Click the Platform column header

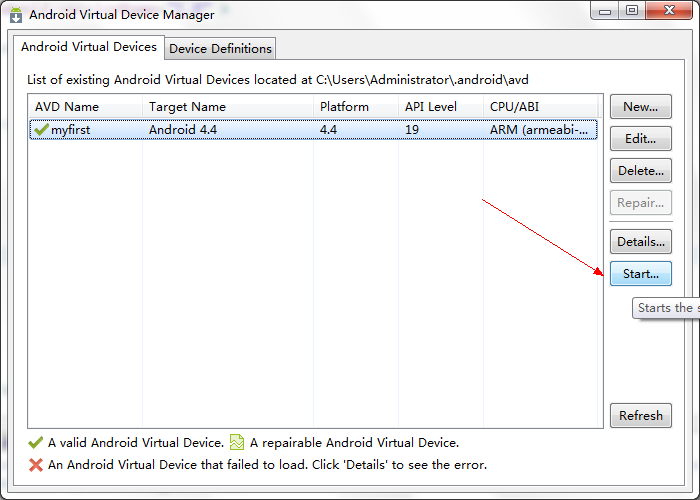coord(356,107)
